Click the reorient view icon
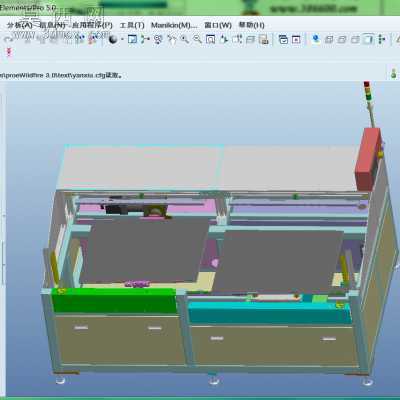Viewport: 400px width, 400px height. tap(224, 40)
